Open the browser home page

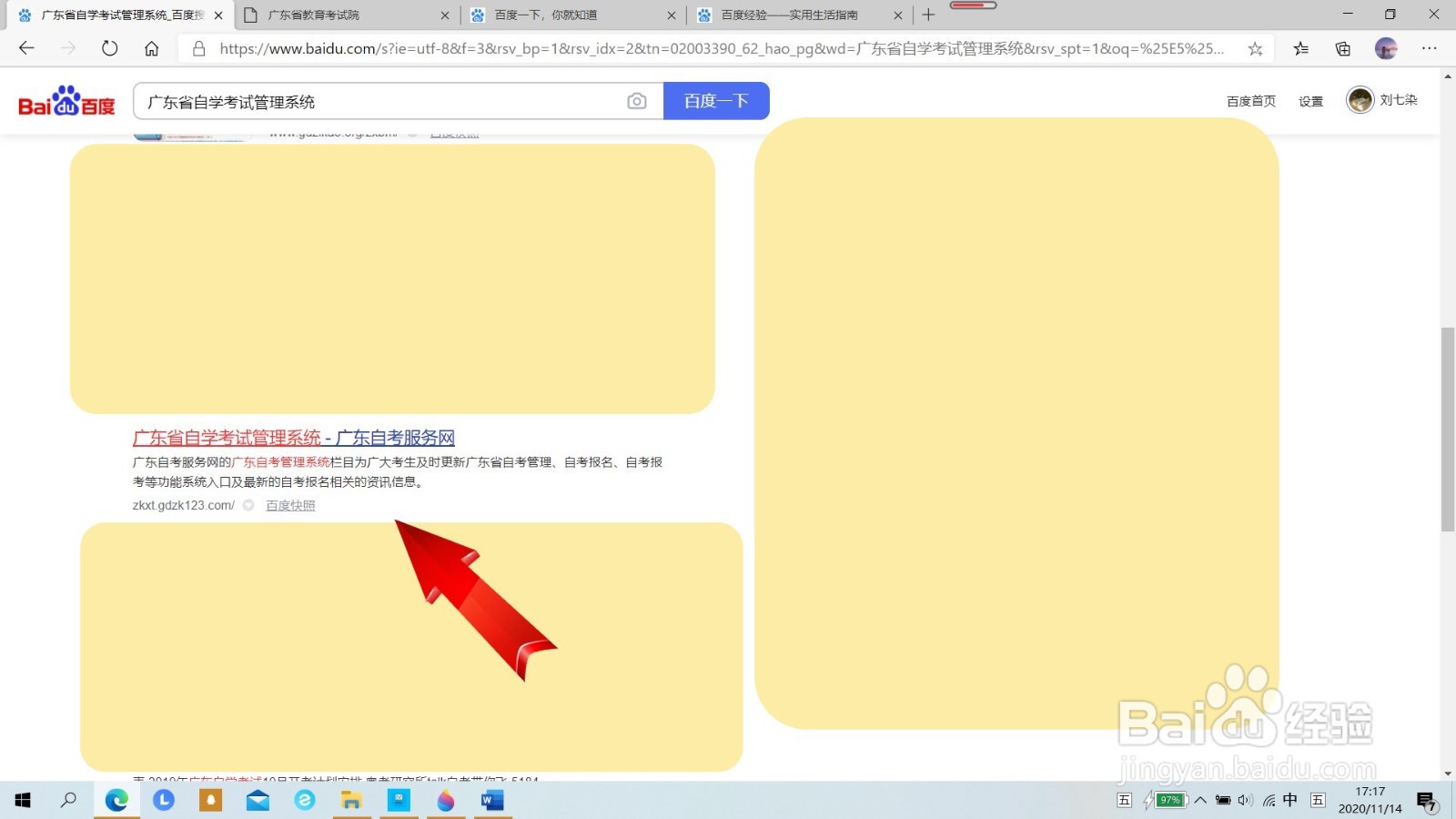[152, 48]
